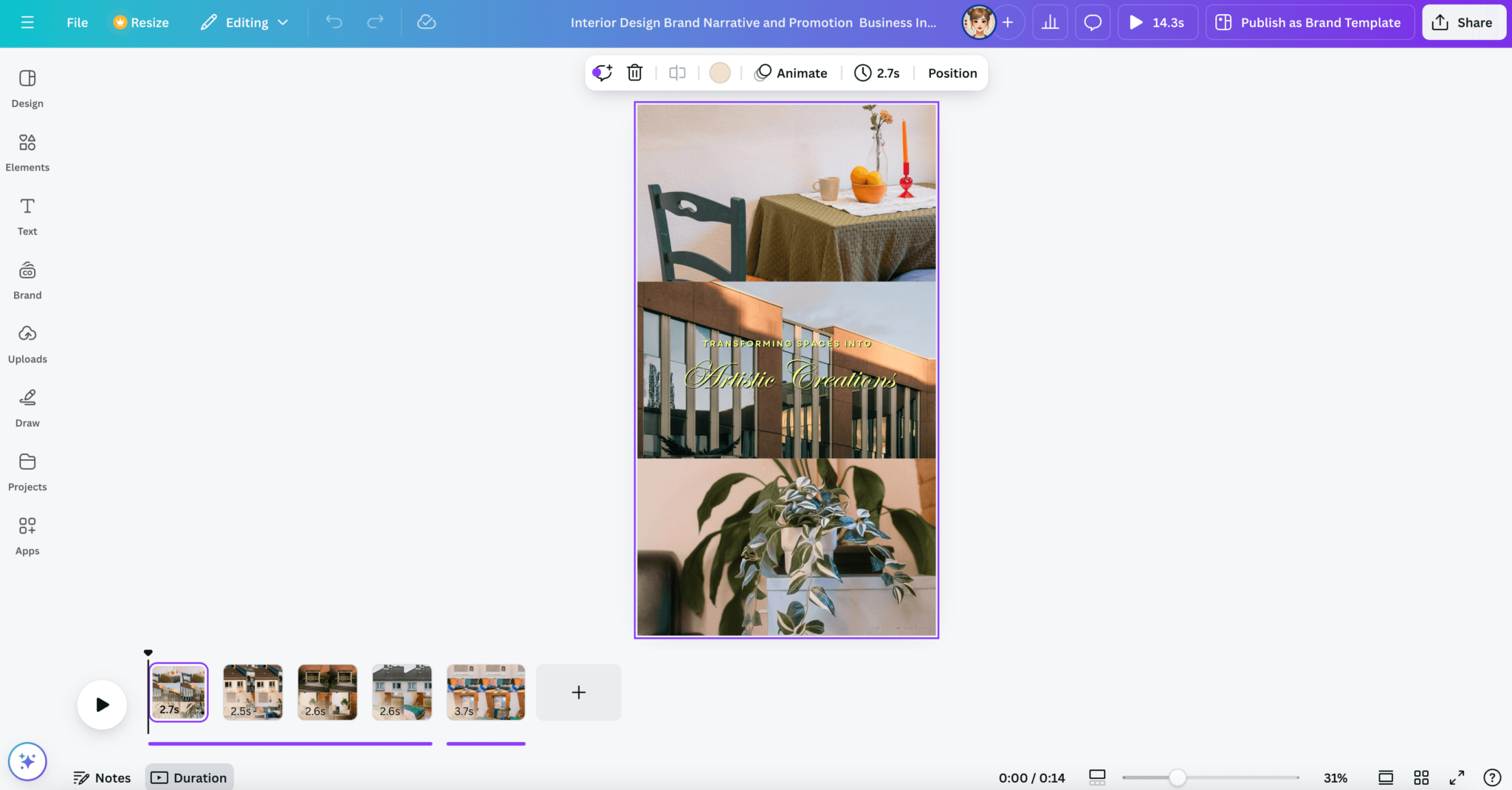Viewport: 1512px width, 790px height.
Task: Click Publish as Brand Template
Action: coord(1310,22)
